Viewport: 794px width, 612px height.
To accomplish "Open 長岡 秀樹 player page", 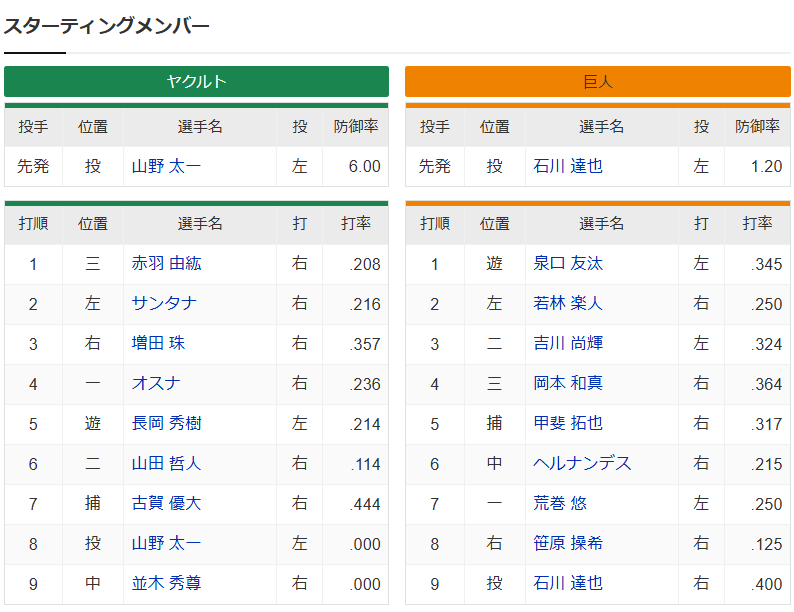I will click(x=166, y=424).
